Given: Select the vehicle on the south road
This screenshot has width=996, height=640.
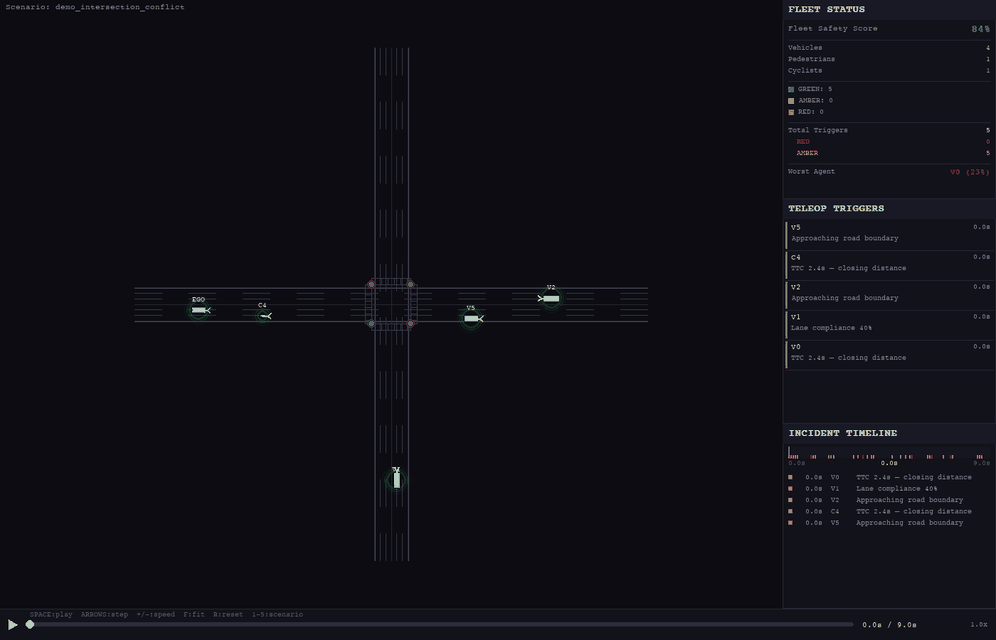Looking at the screenshot, I should tap(396, 479).
